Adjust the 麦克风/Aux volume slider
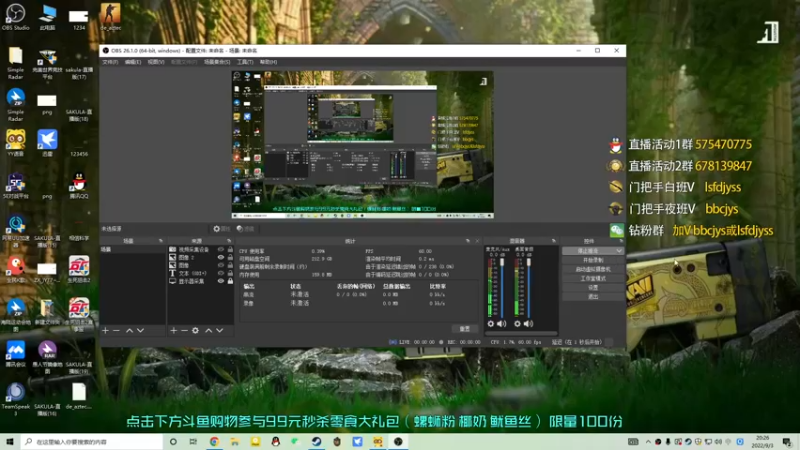The image size is (800, 450). [x=502, y=288]
